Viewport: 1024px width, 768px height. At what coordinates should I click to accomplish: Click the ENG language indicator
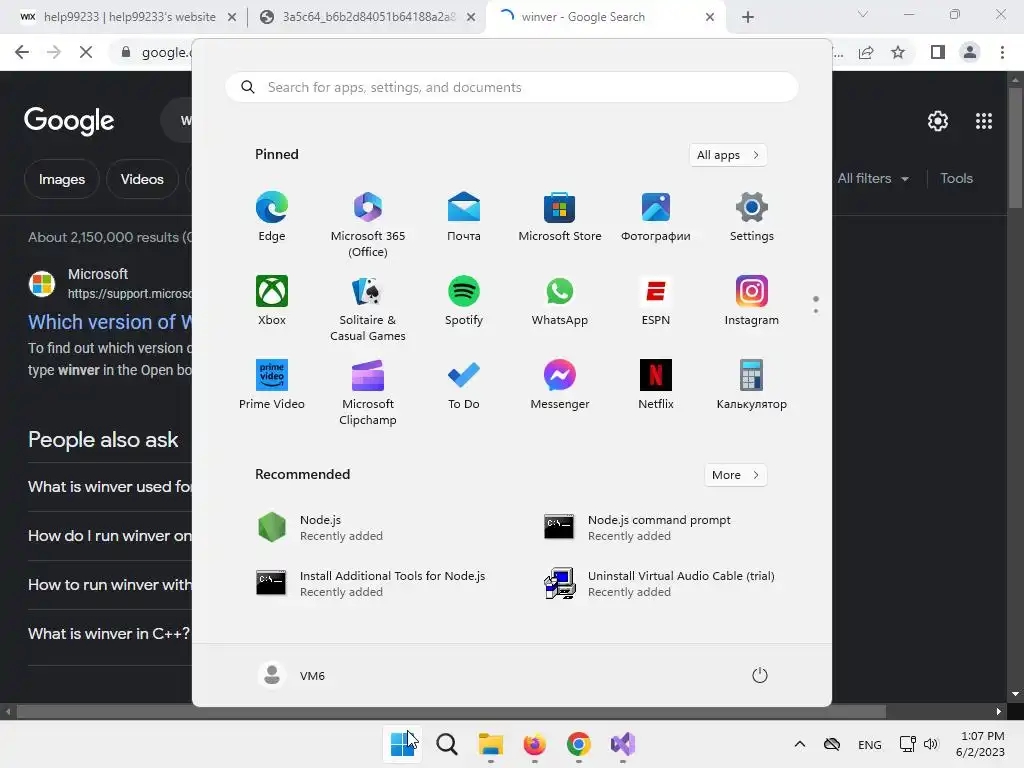tap(869, 744)
